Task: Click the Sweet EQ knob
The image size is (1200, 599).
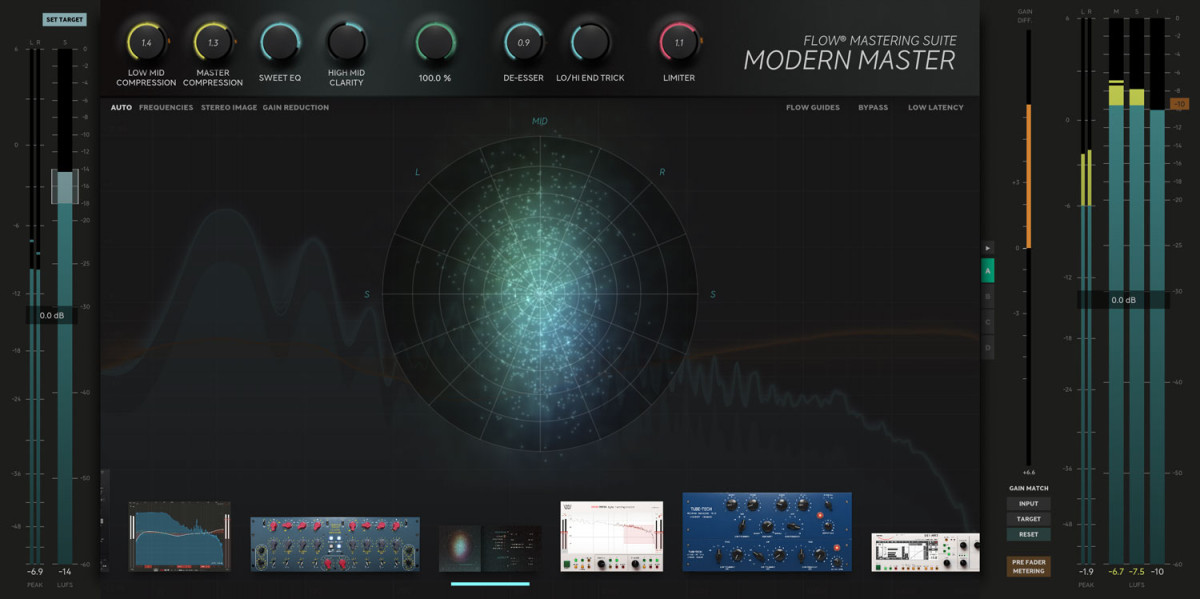Action: 280,42
